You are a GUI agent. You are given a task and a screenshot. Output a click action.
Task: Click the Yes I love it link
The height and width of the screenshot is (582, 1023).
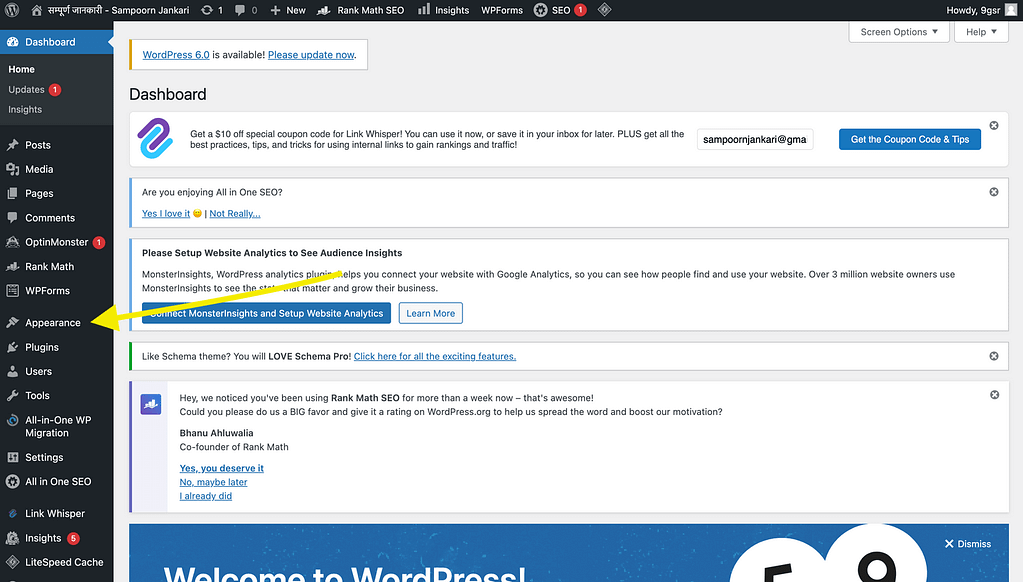166,213
